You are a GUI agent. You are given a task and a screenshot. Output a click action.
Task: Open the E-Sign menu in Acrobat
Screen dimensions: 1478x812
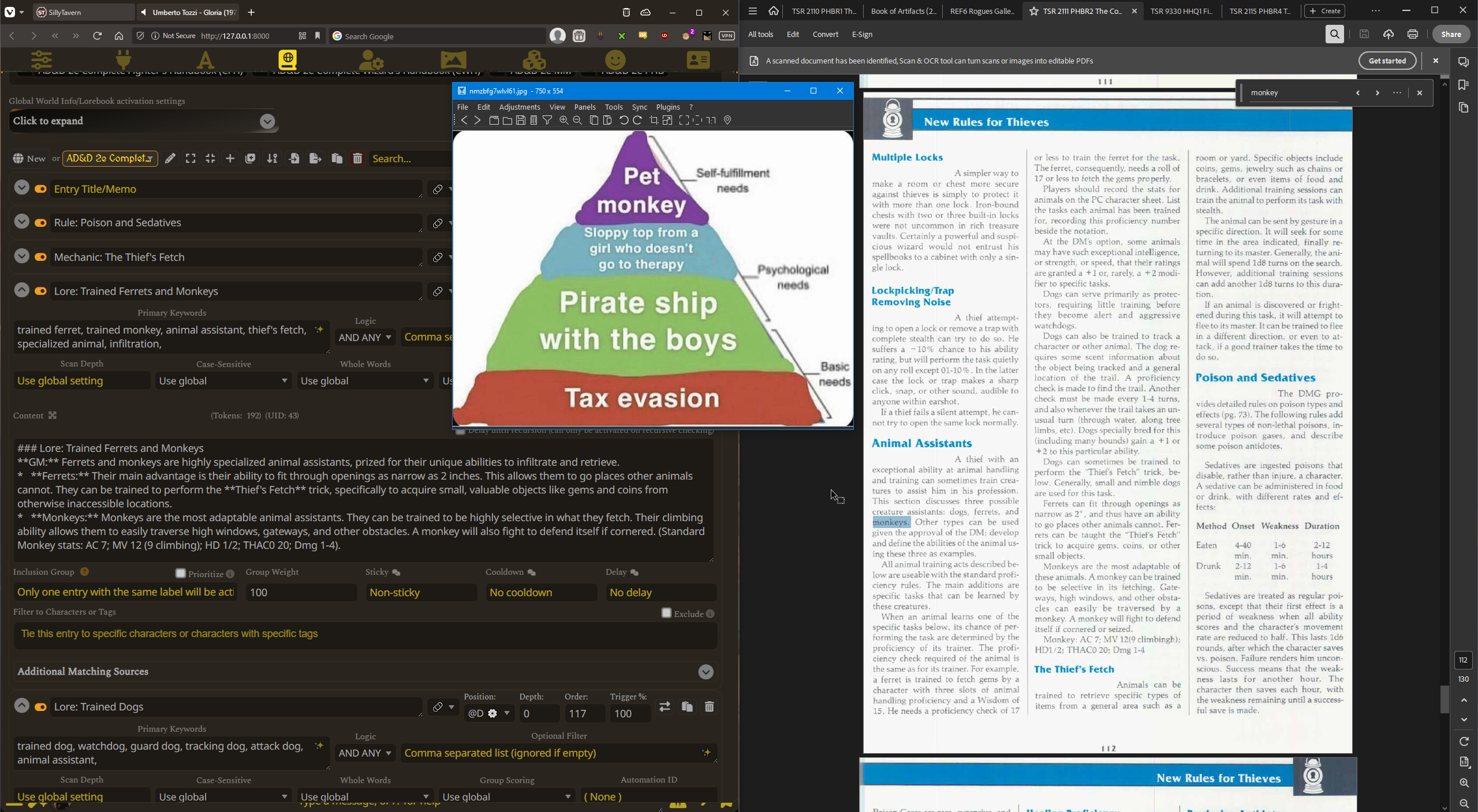click(862, 35)
